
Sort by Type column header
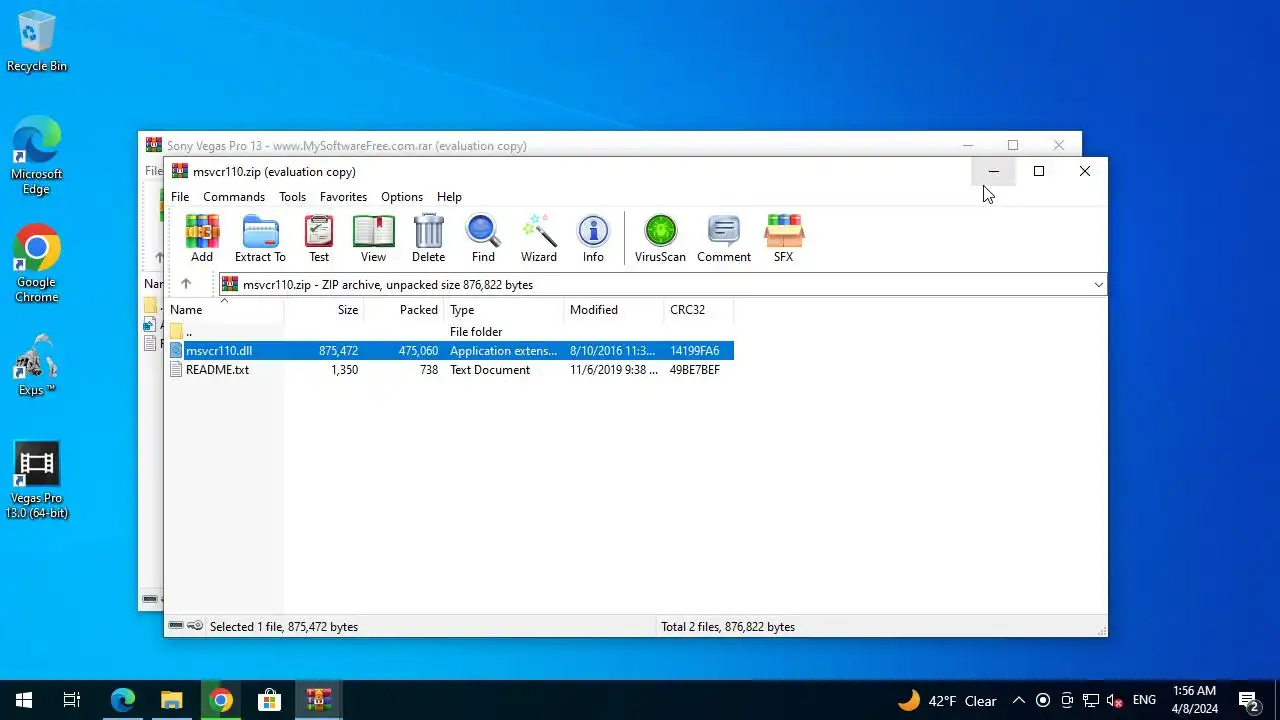(504, 310)
